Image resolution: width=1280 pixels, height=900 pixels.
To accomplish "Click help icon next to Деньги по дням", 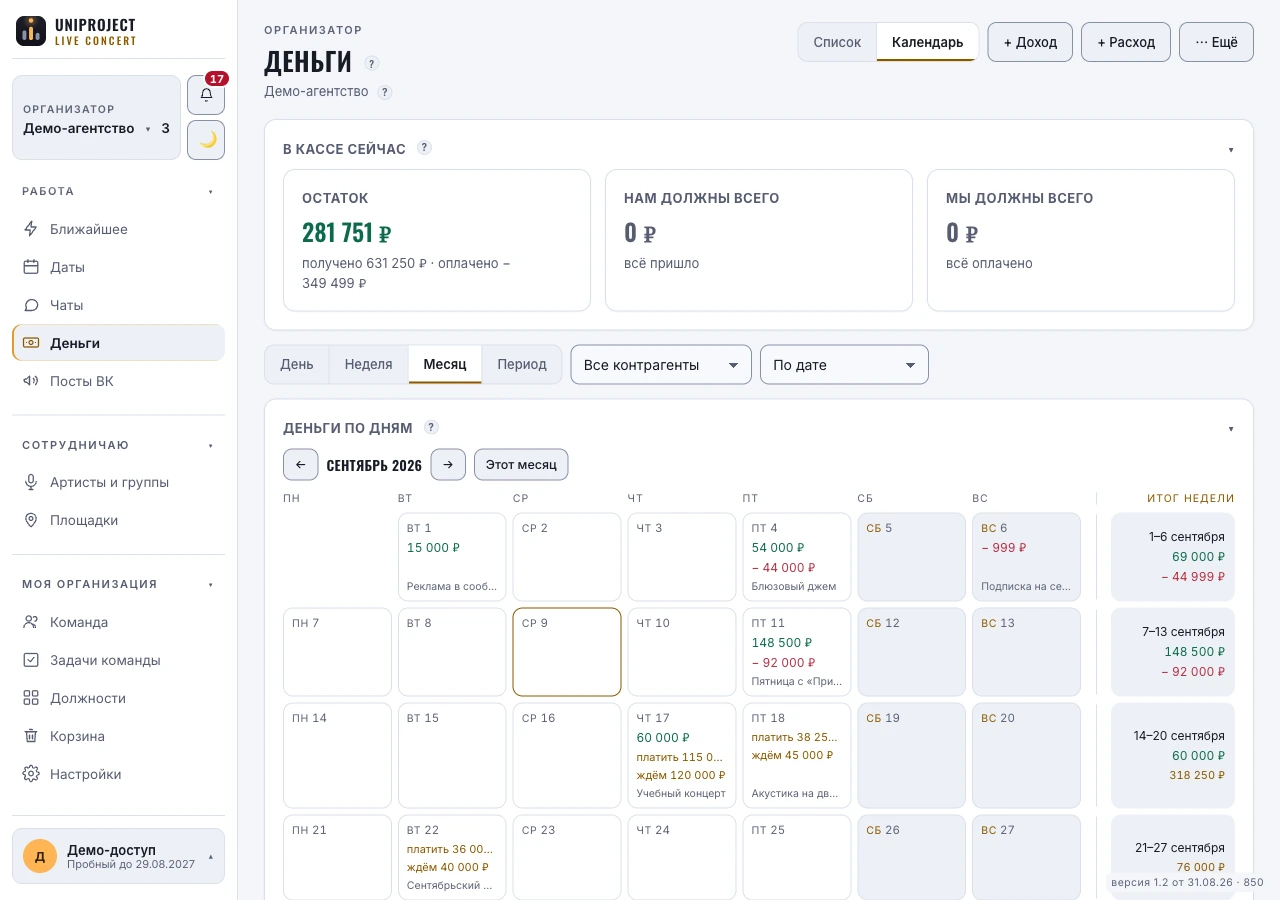I will pos(431,427).
